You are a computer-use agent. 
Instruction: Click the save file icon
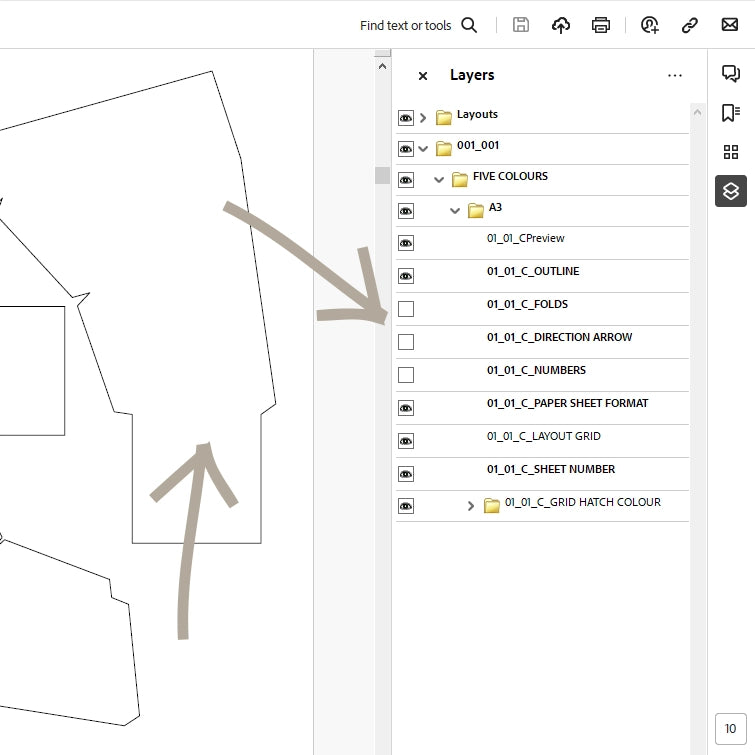(x=521, y=25)
